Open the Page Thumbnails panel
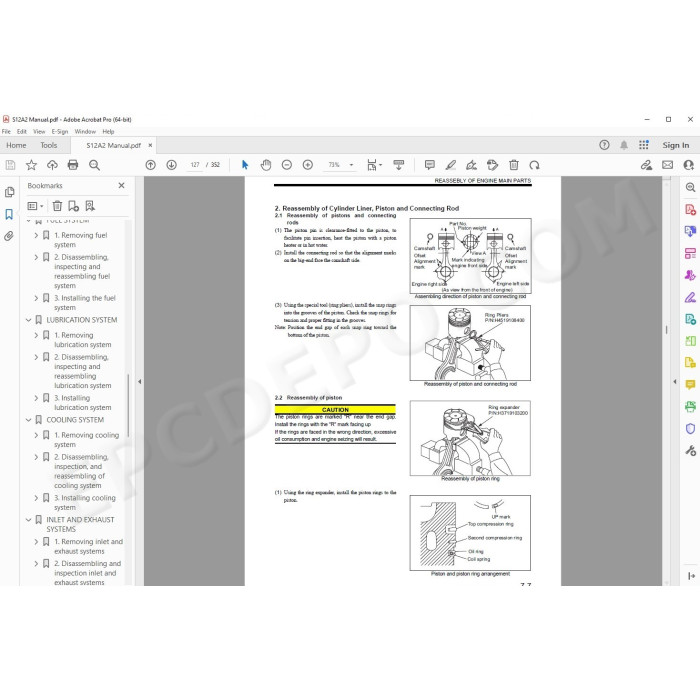The height and width of the screenshot is (700, 700). [x=9, y=192]
